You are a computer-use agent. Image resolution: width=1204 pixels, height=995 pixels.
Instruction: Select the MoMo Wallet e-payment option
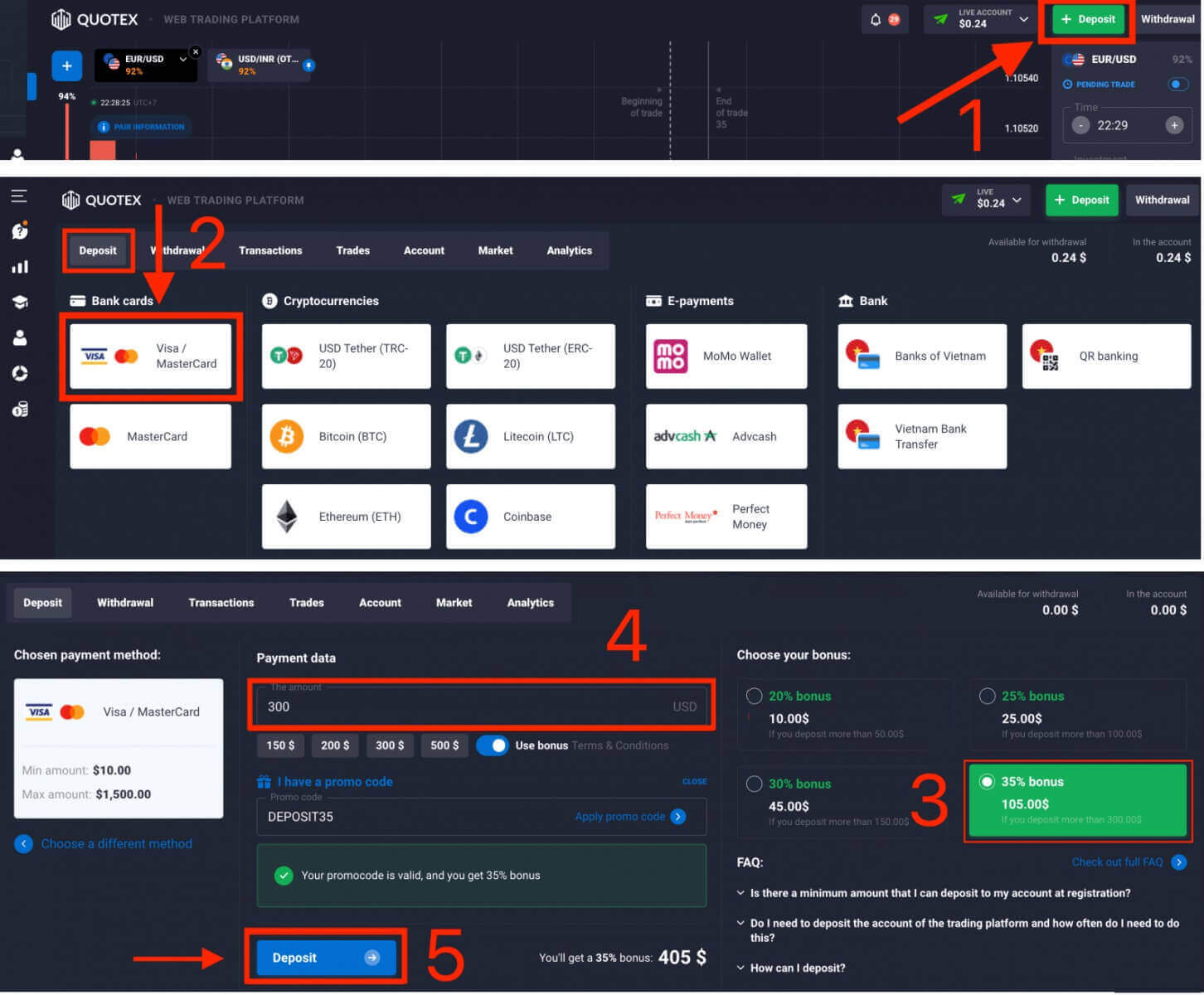[x=726, y=356]
